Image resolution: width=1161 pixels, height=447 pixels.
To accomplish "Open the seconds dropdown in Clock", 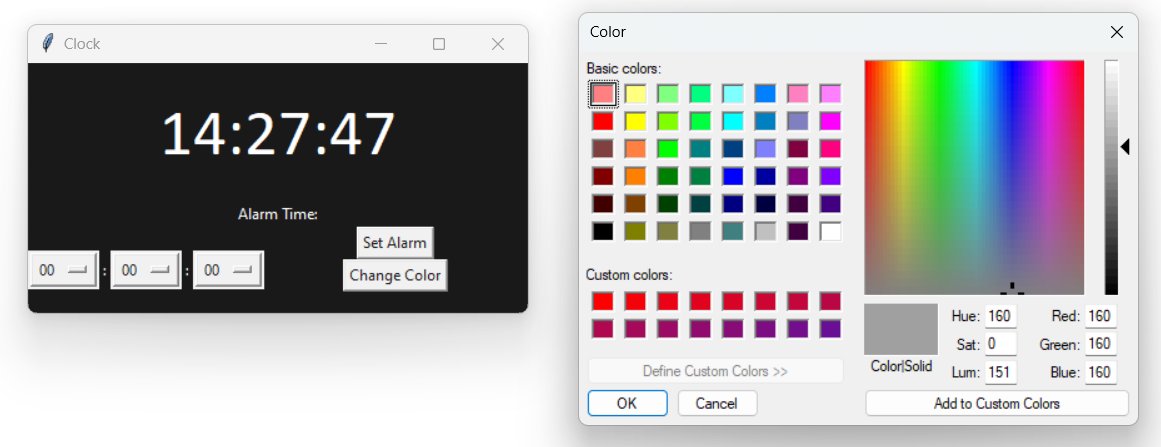I will coord(228,270).
